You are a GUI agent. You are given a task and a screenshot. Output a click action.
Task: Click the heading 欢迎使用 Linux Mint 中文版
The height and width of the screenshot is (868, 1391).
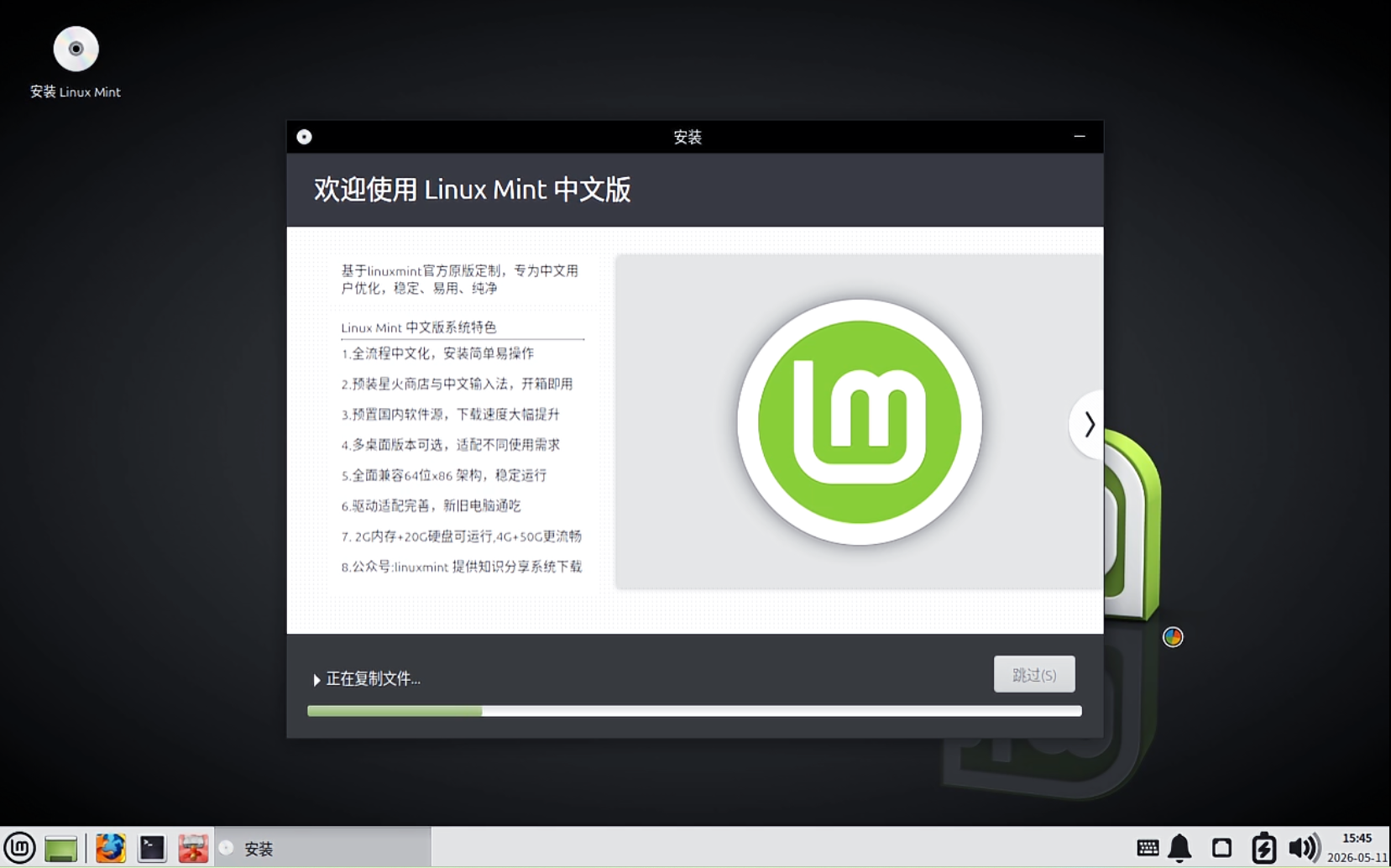click(472, 190)
